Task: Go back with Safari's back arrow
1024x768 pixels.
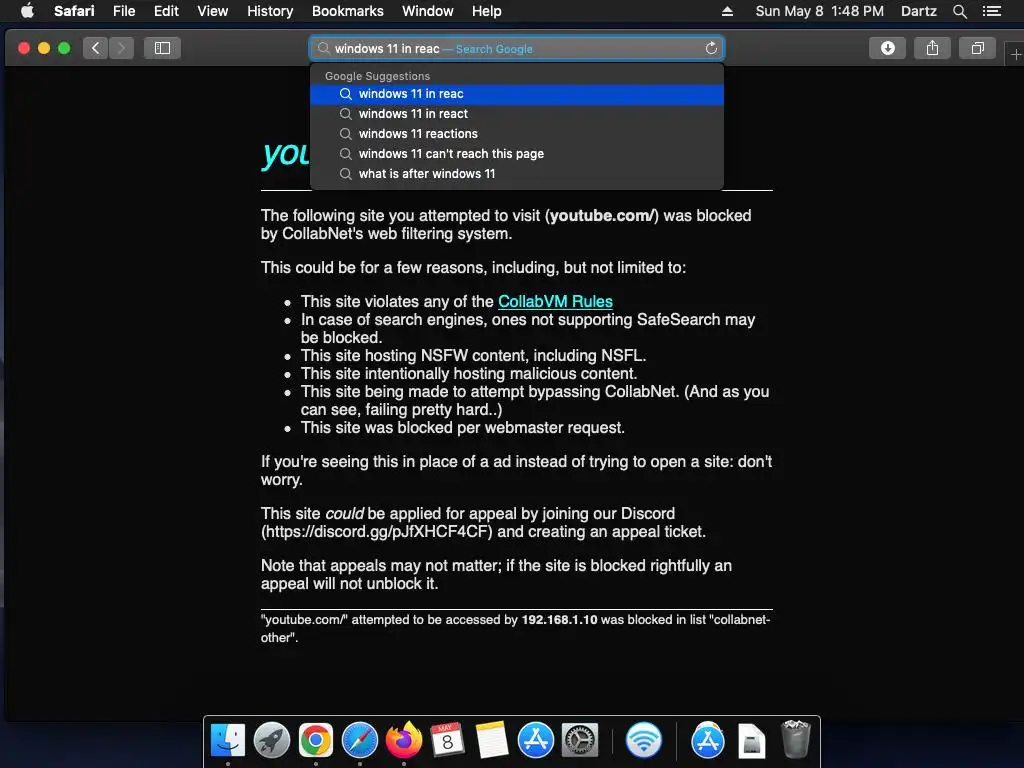Action: point(95,48)
